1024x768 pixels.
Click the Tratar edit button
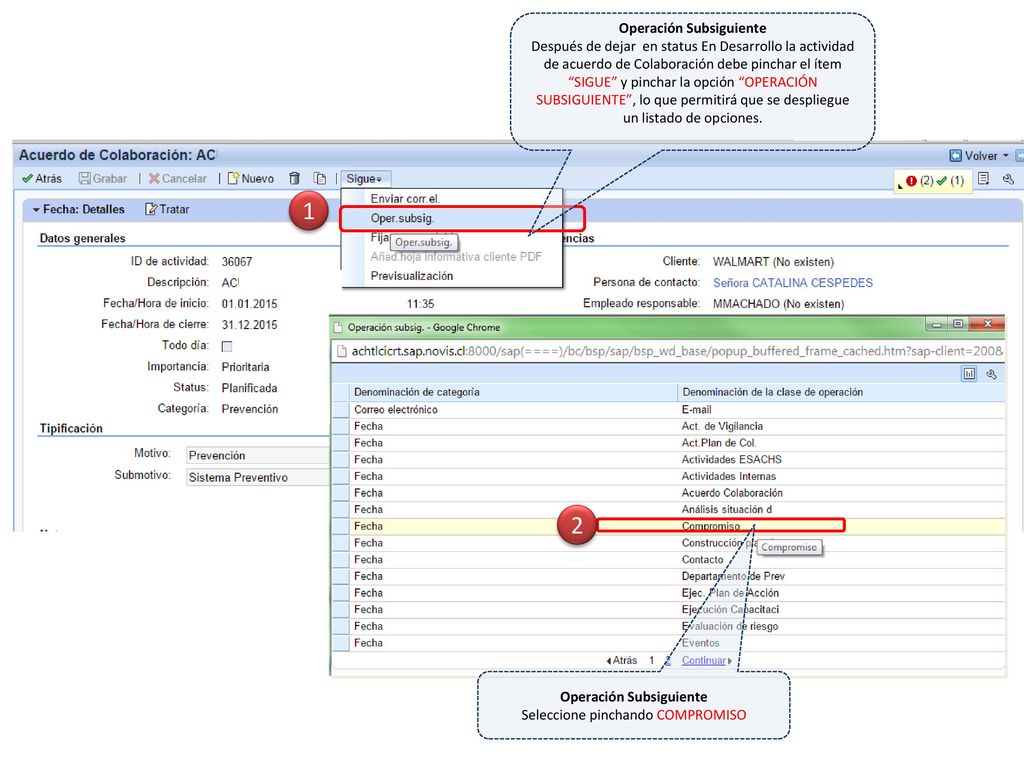(167, 210)
